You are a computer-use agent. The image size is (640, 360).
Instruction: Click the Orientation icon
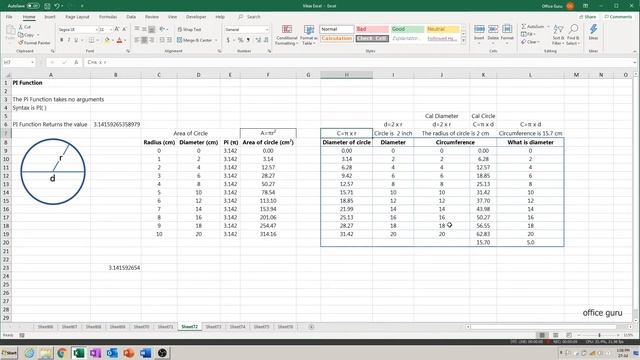tap(162, 29)
